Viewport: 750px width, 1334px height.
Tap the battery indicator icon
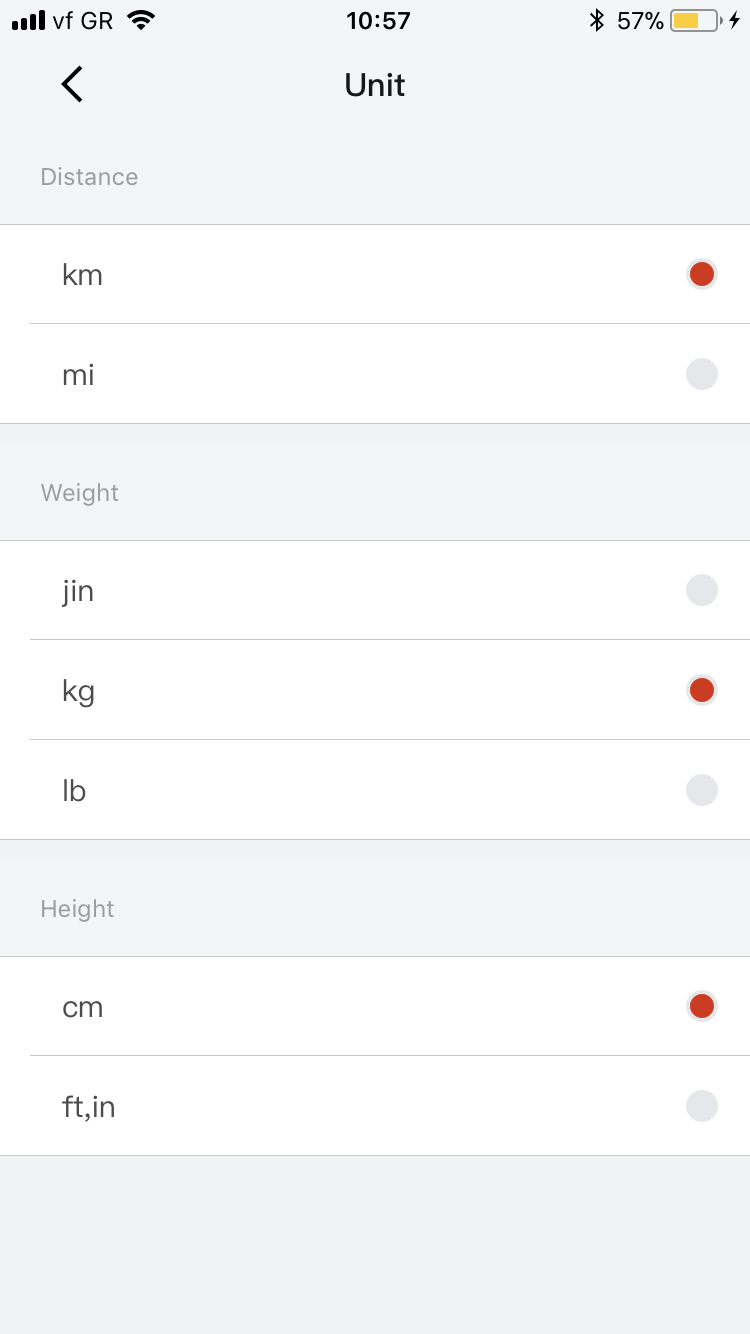point(696,20)
